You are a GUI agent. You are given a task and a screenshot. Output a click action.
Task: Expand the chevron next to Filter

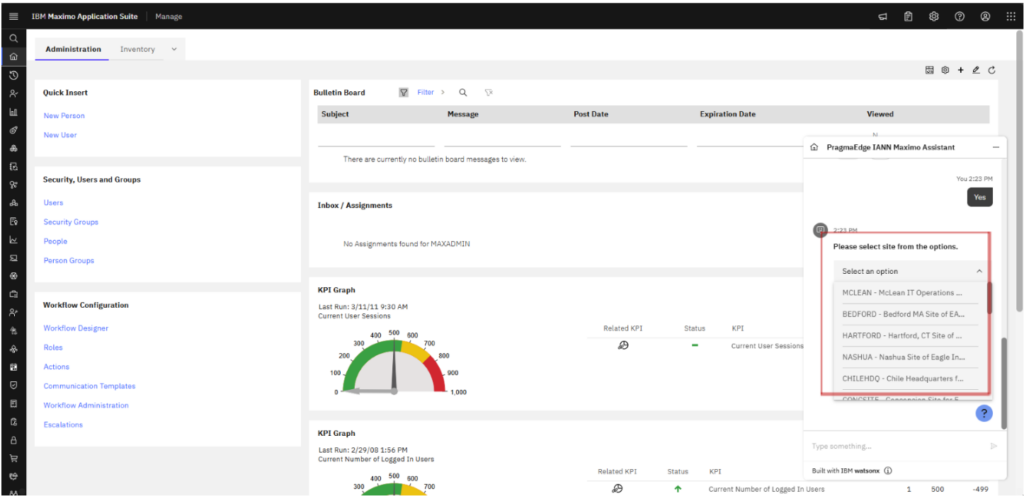pyautogui.click(x=442, y=93)
